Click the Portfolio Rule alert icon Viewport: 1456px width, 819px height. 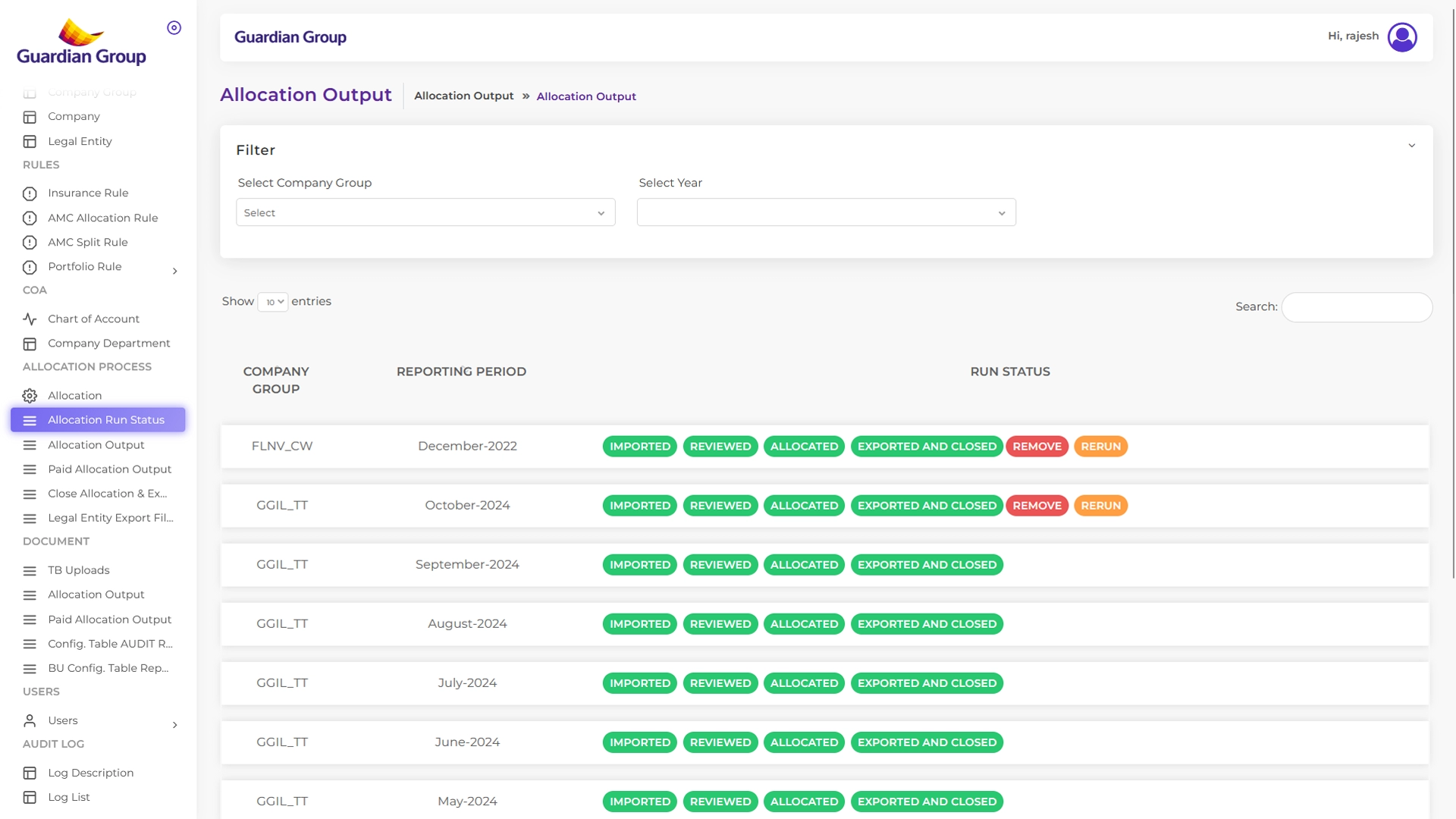(30, 267)
